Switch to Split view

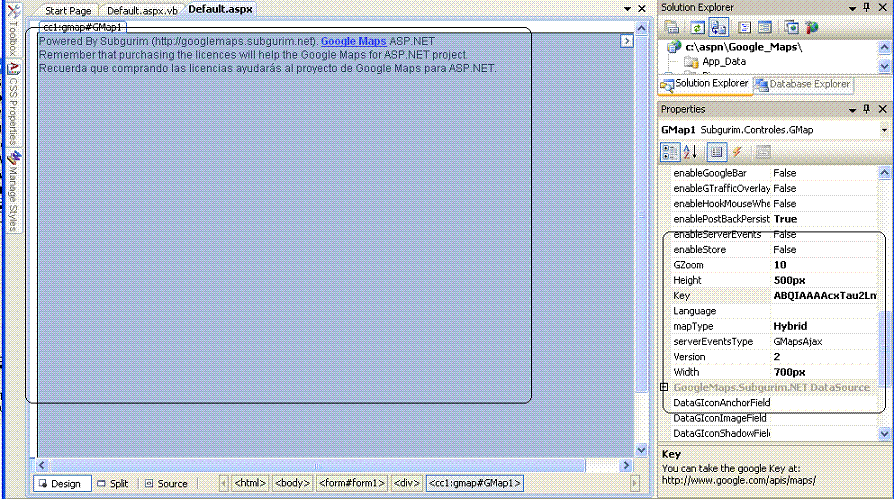[113, 484]
